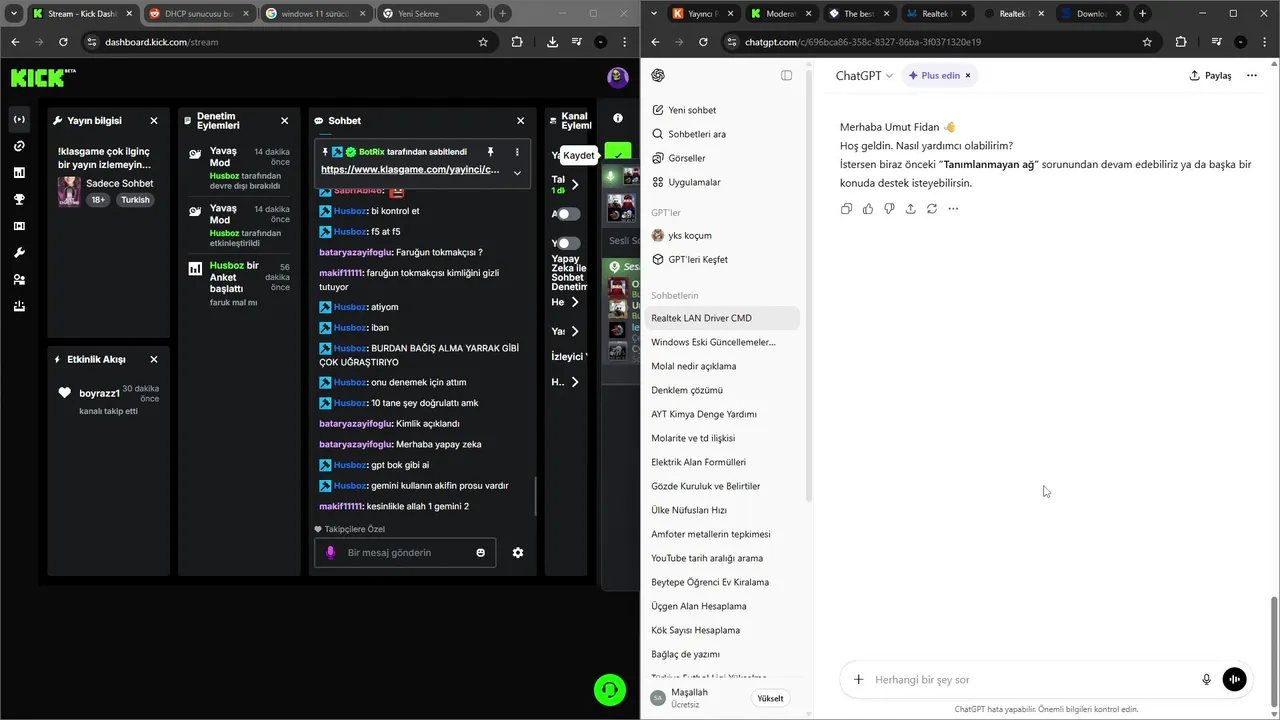This screenshot has height=720, width=1280.
Task: Open the stream view icon in Kick sidebar
Action: click(x=19, y=120)
